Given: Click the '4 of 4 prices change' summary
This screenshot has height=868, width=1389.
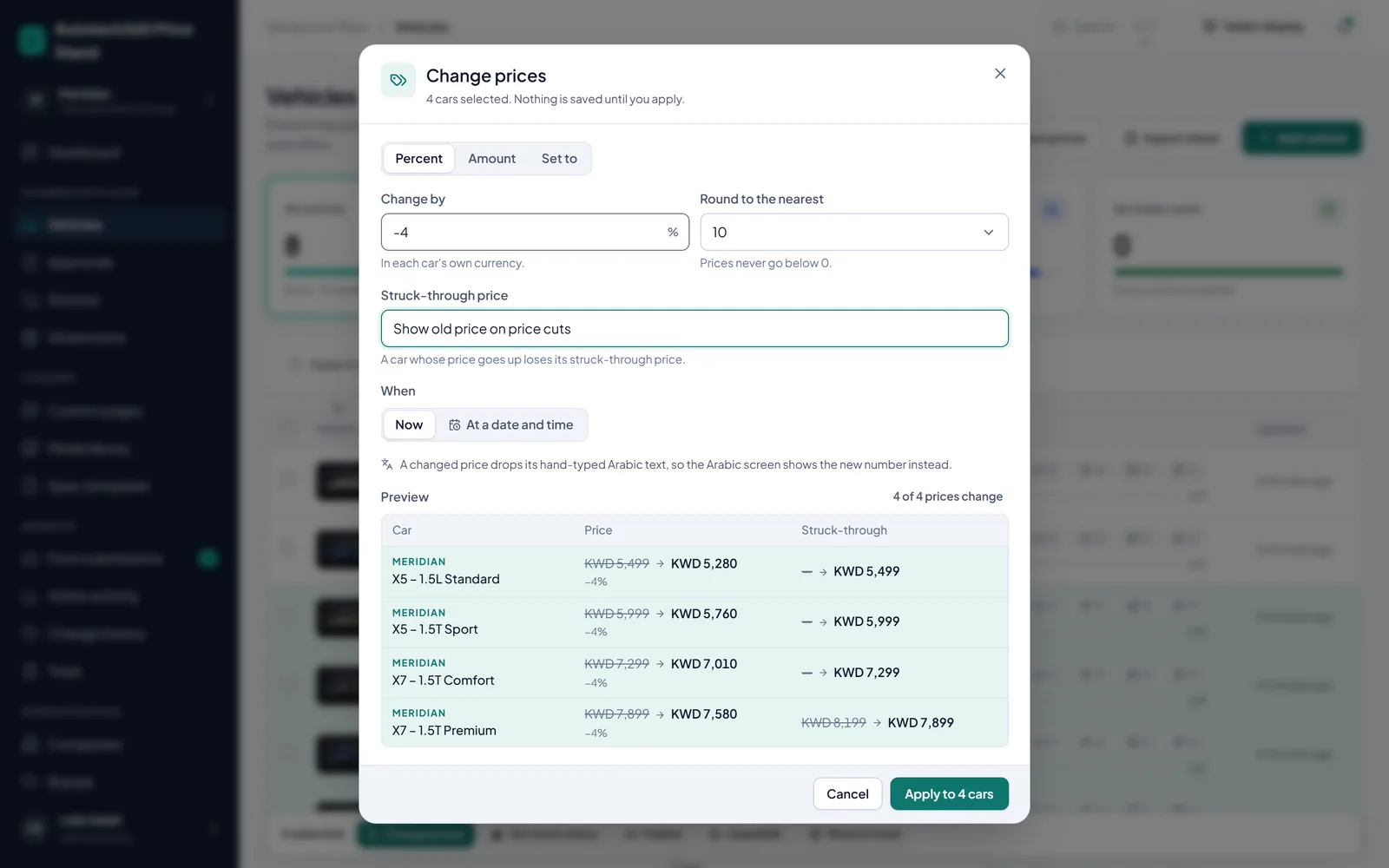Looking at the screenshot, I should point(948,496).
